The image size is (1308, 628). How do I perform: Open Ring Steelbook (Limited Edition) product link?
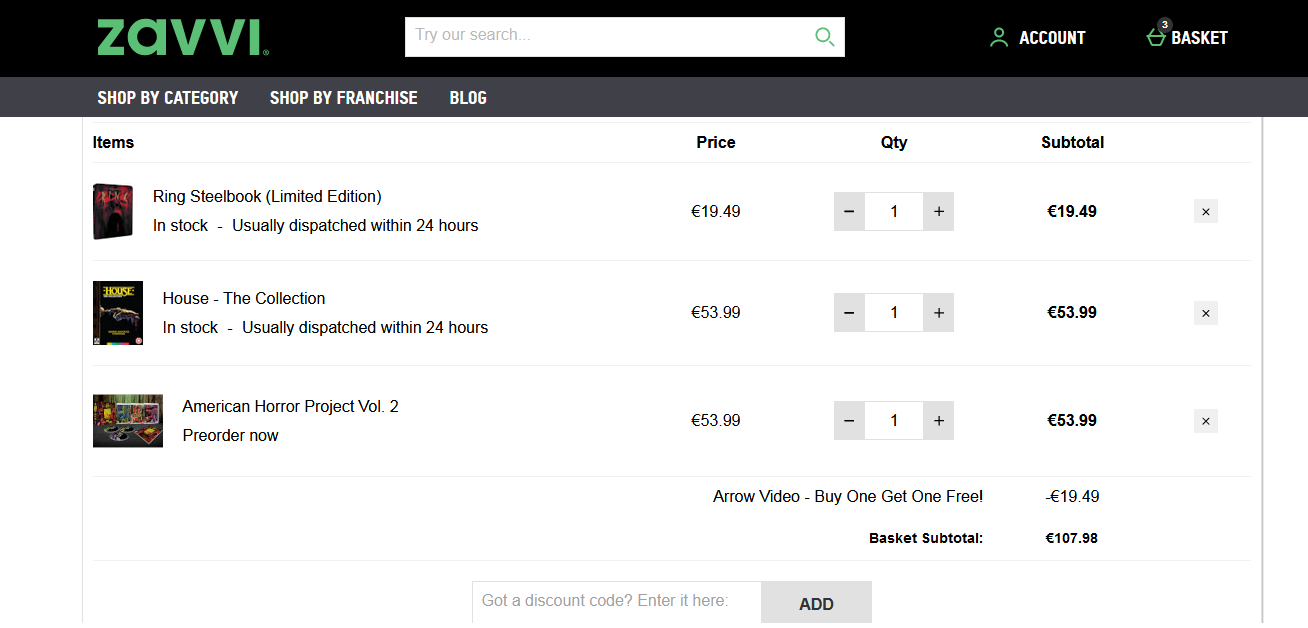(x=267, y=196)
